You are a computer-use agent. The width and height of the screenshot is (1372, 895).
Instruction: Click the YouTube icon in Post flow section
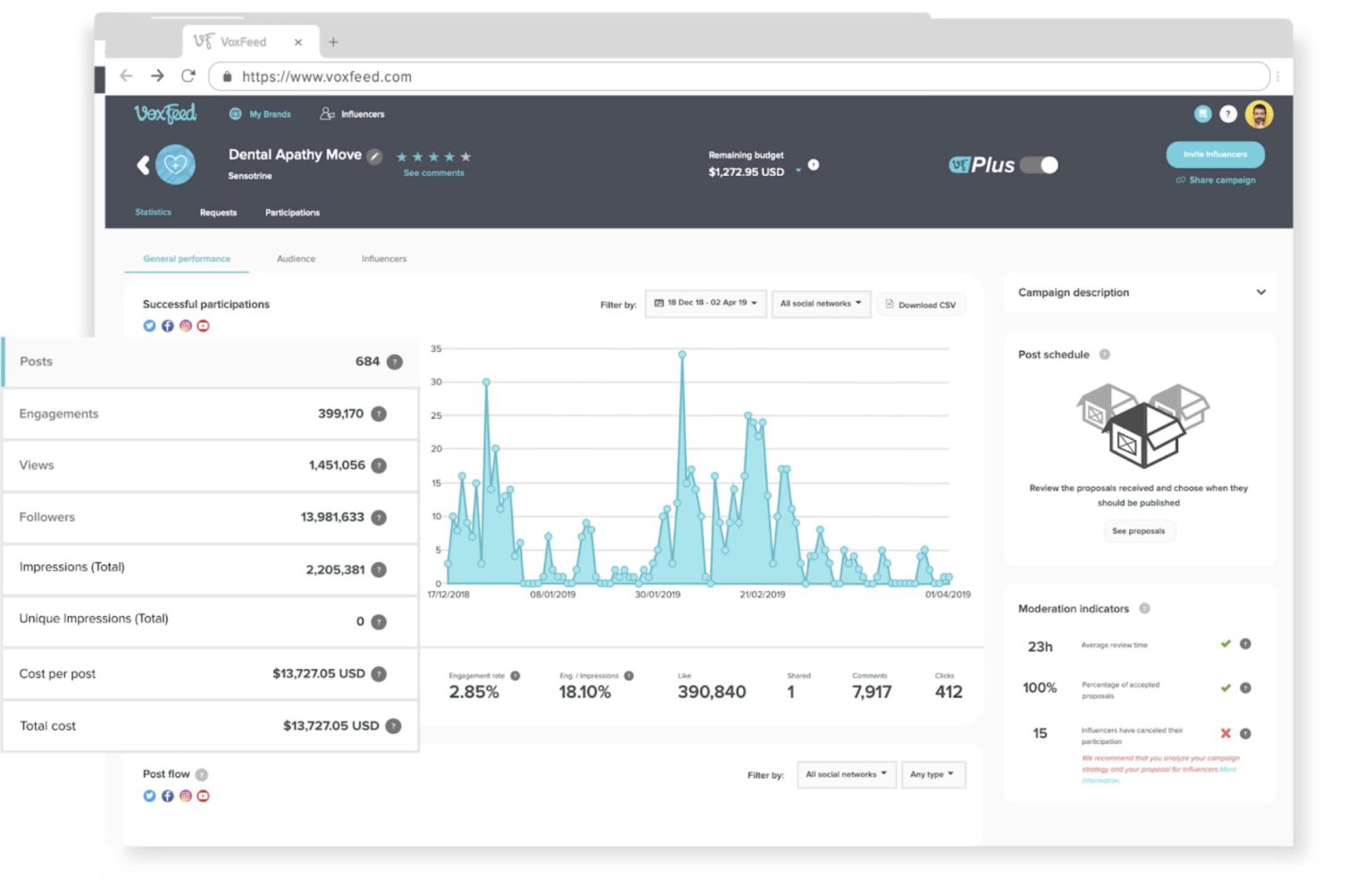click(203, 796)
